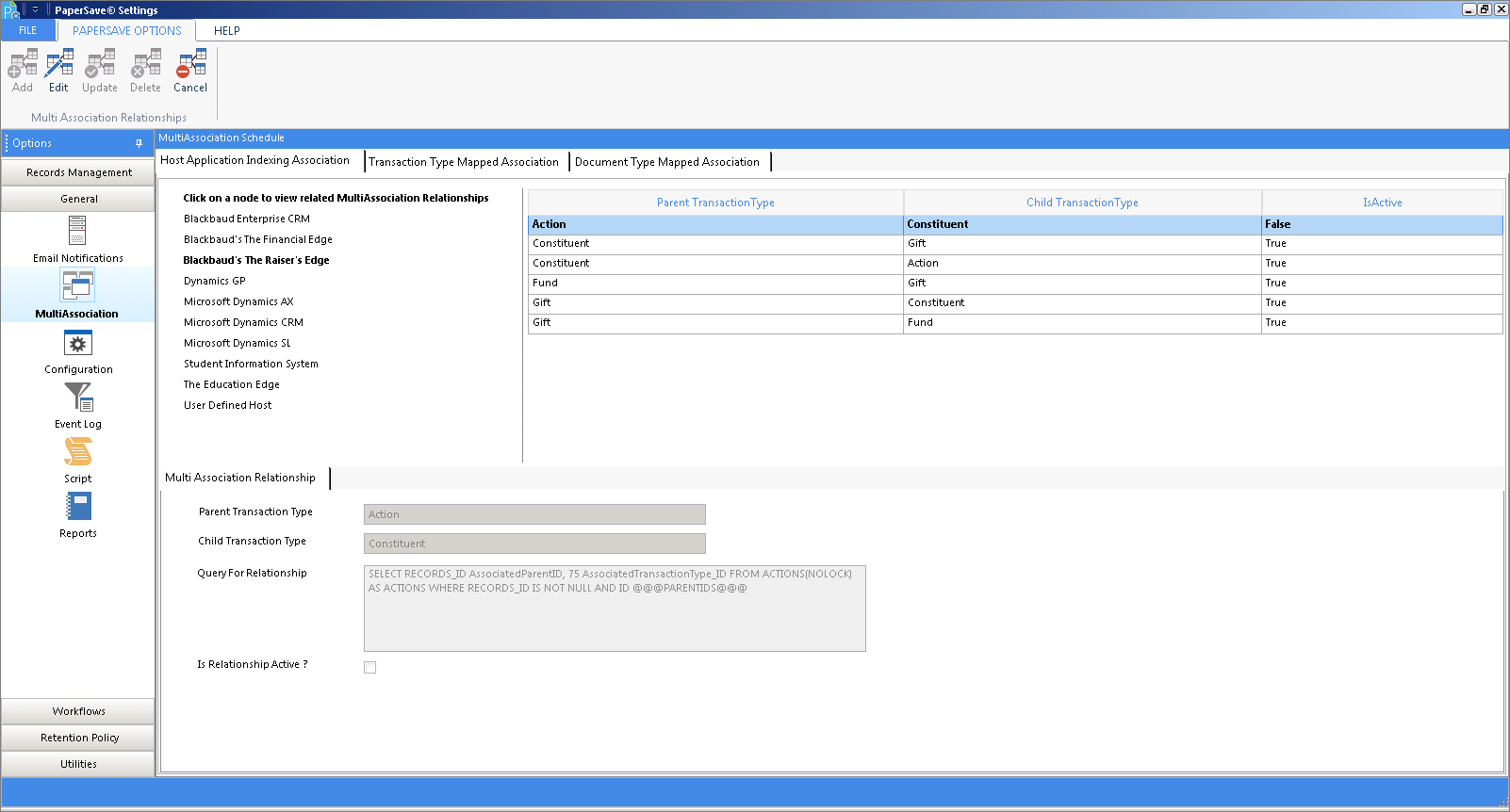
Task: Click the Add relationship ribbon icon
Action: coord(23,72)
